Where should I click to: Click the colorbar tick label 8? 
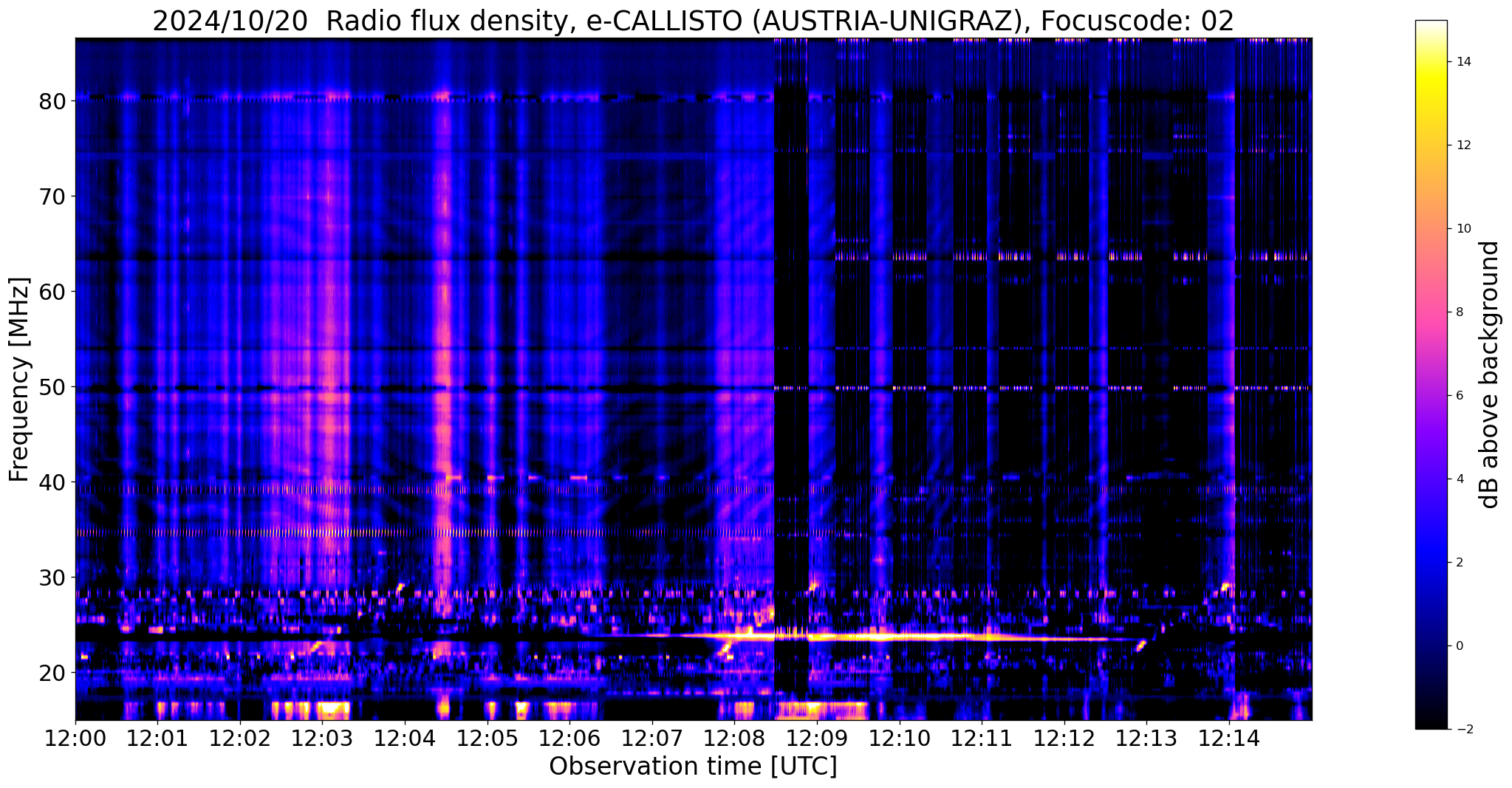point(1458,312)
